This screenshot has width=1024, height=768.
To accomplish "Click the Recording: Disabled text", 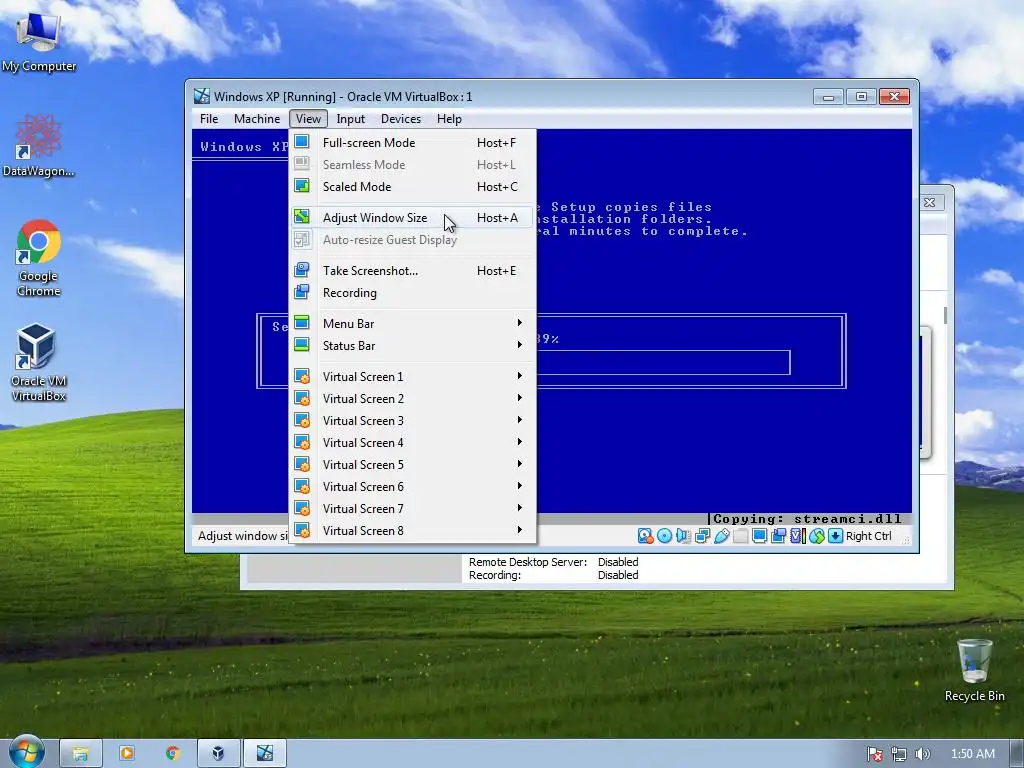I will [x=553, y=575].
